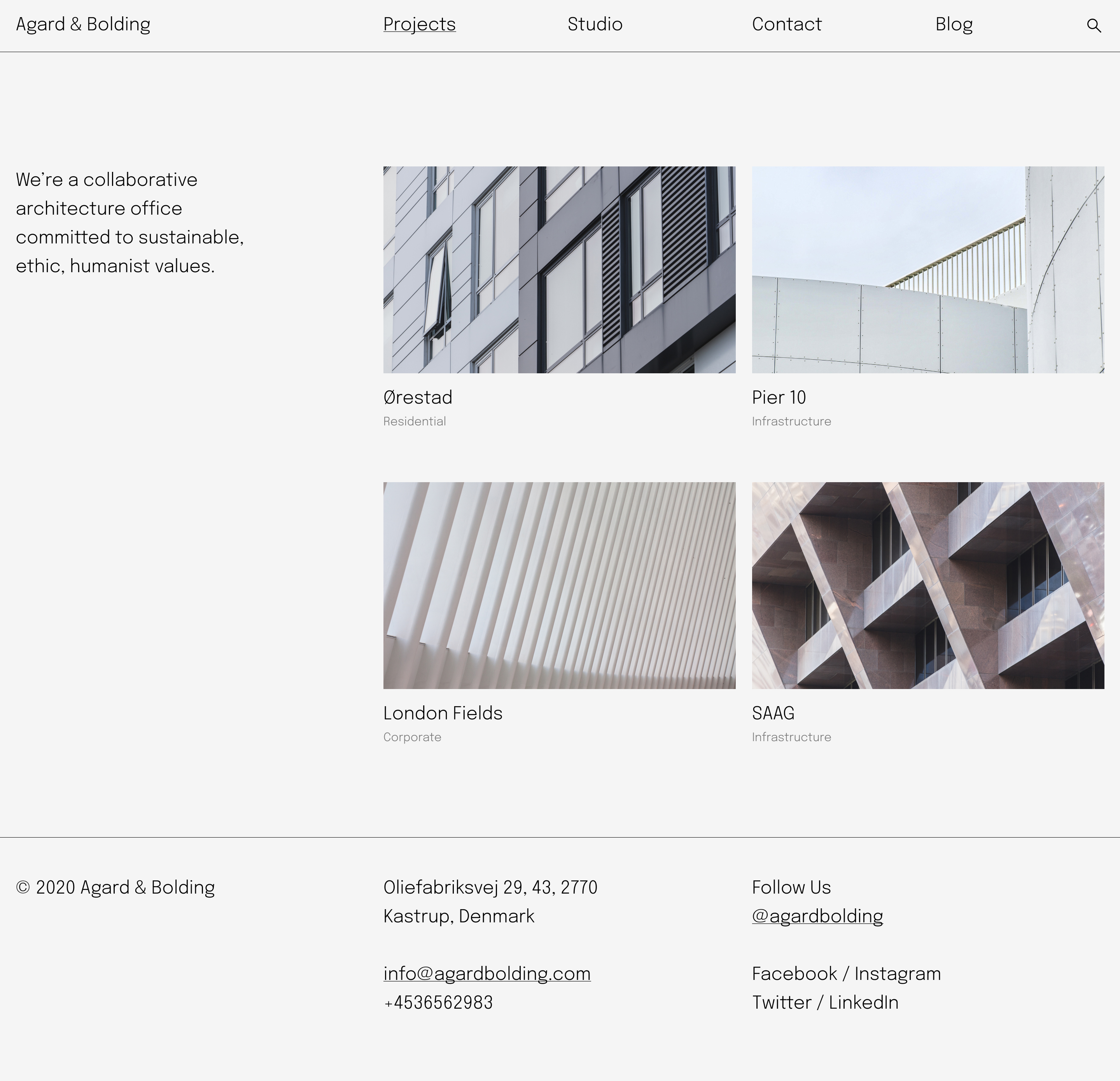Viewport: 1120px width, 1081px height.
Task: Go to the Studio page
Action: pos(594,24)
